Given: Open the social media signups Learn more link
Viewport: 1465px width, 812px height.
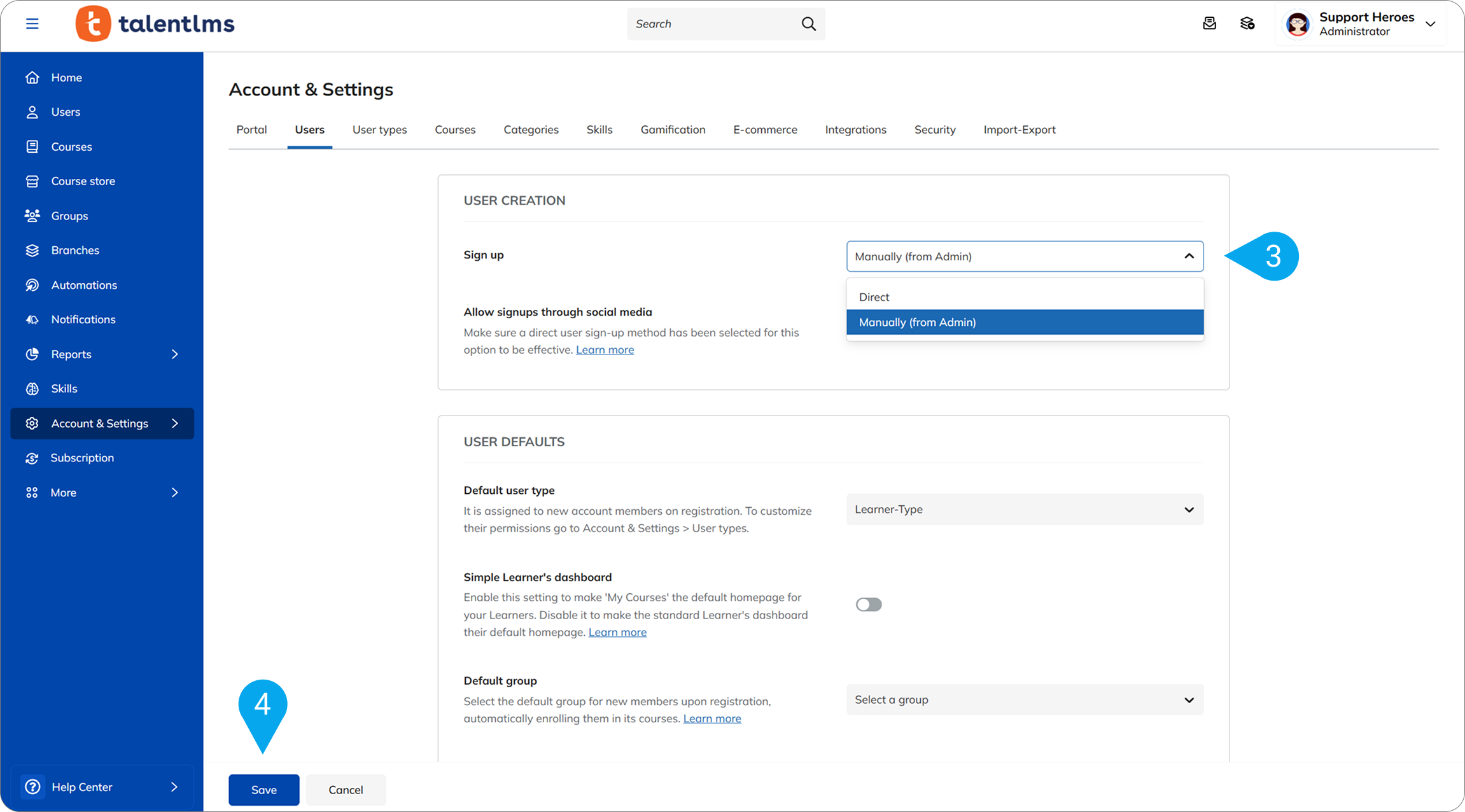Looking at the screenshot, I should click(605, 350).
